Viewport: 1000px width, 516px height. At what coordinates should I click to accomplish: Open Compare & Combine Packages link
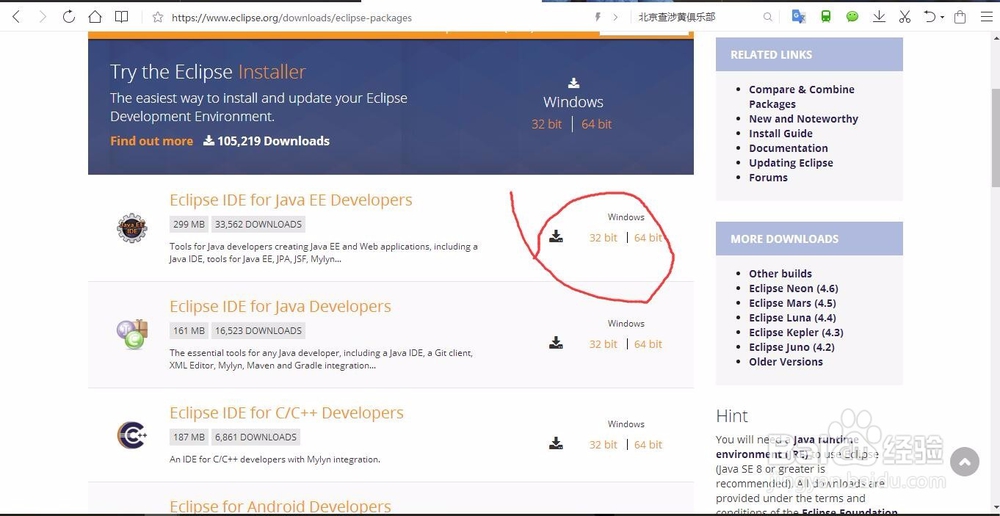(x=802, y=96)
